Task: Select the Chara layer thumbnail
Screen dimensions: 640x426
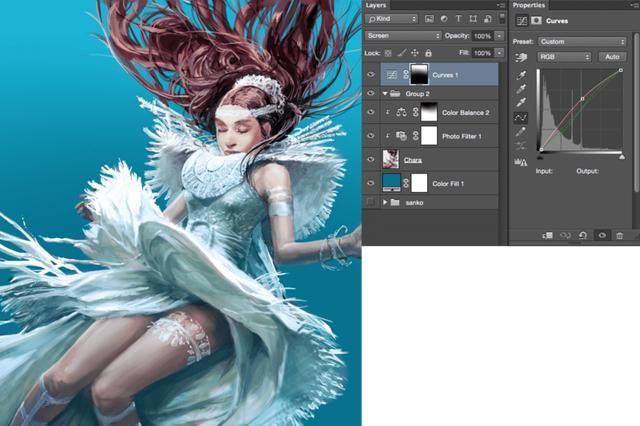Action: (x=391, y=160)
